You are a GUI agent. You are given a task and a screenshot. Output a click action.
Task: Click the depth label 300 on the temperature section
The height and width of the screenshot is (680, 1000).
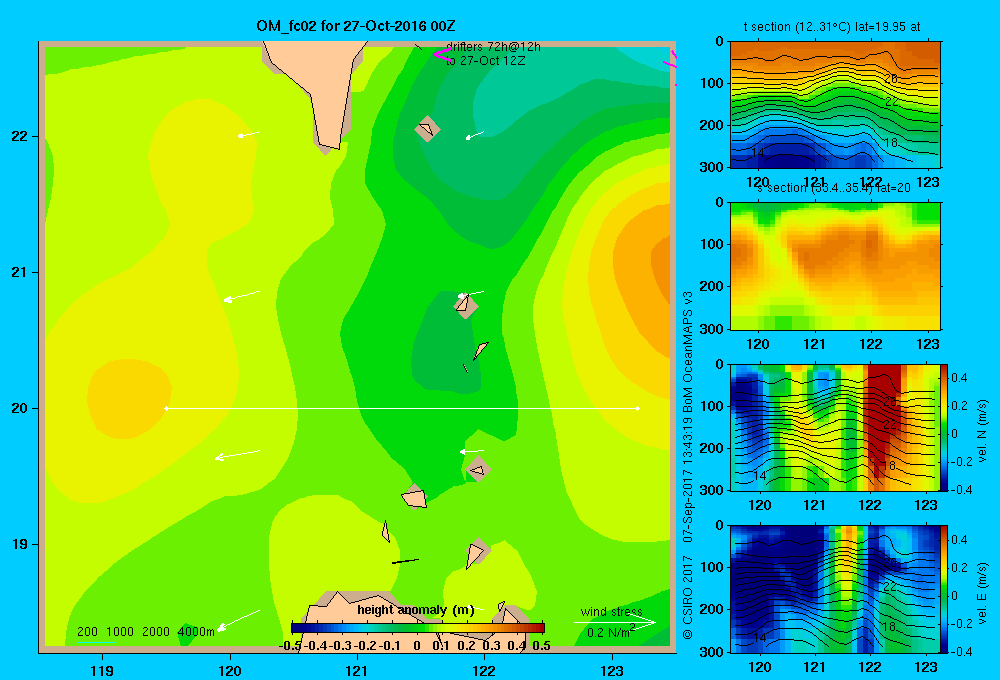[713, 166]
